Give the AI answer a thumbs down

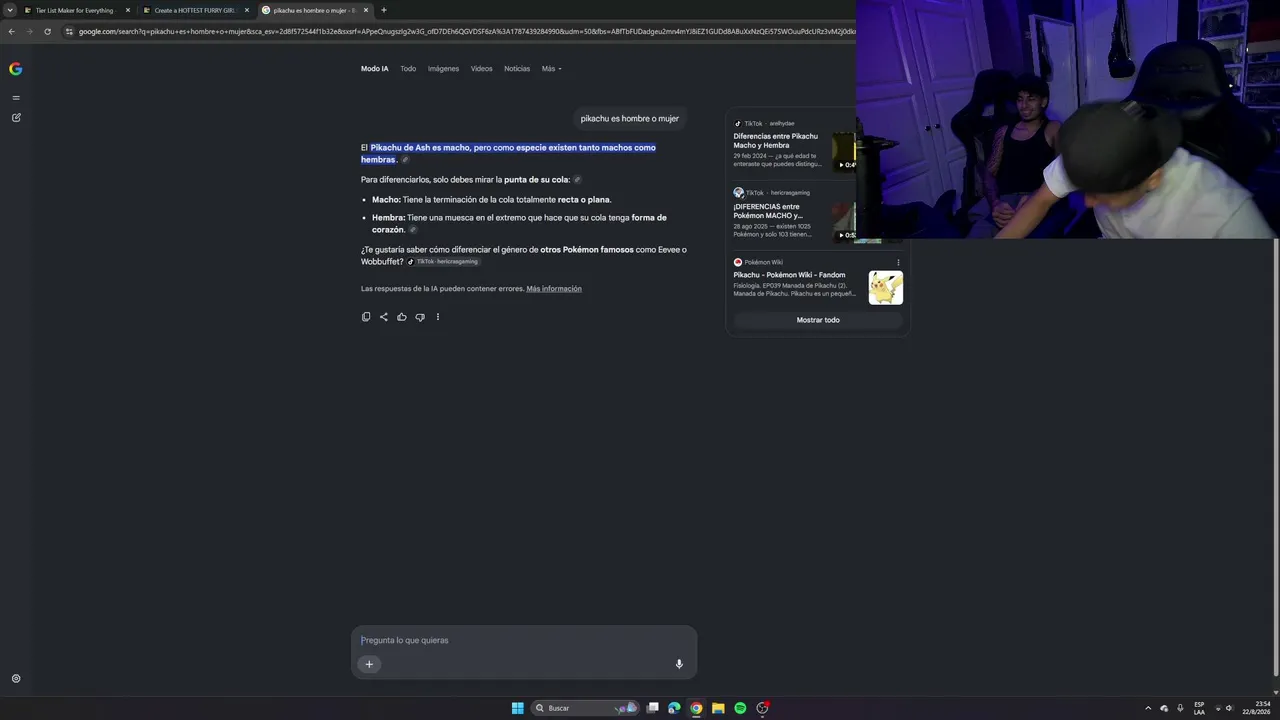click(x=420, y=317)
